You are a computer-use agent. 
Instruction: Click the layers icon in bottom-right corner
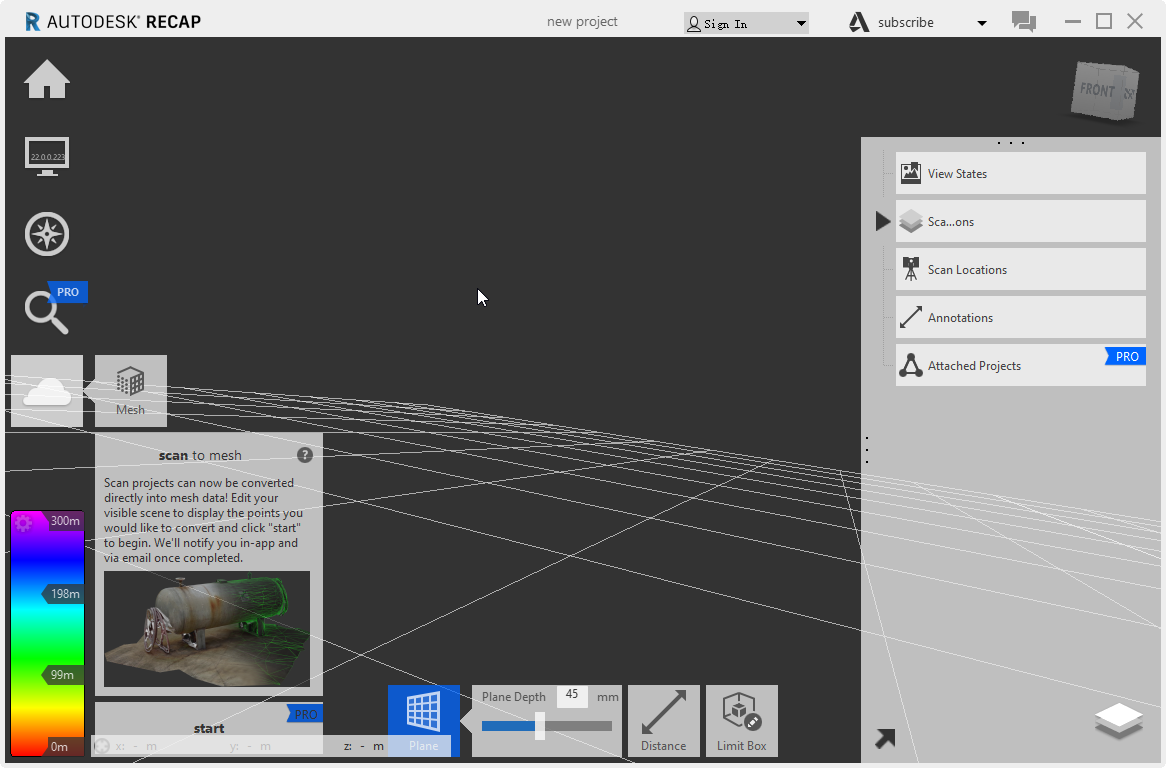[1117, 720]
